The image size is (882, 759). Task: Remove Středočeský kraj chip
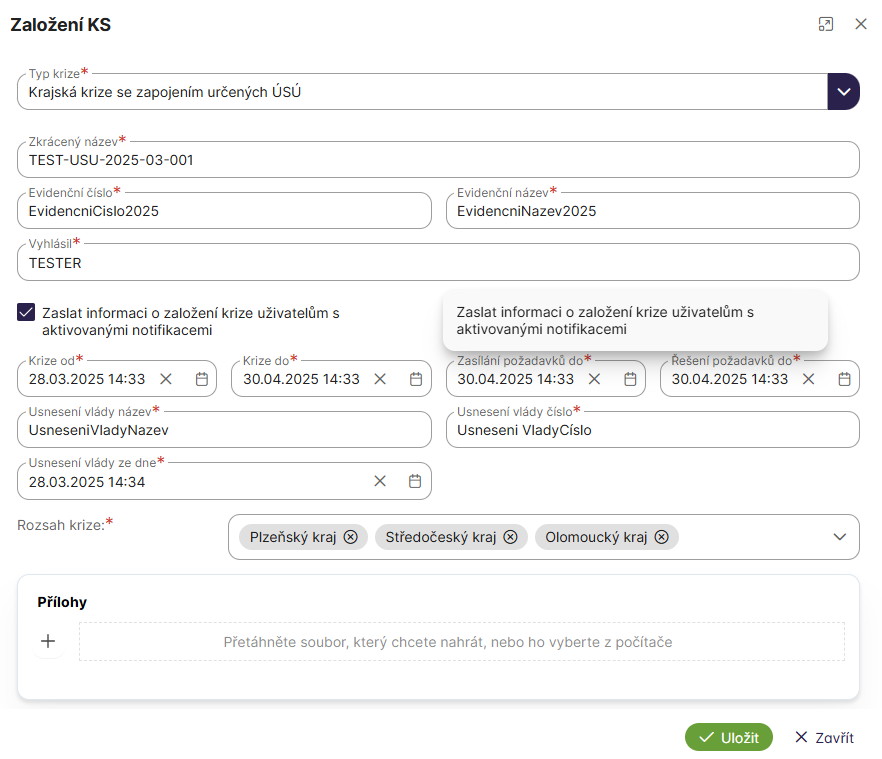510,537
